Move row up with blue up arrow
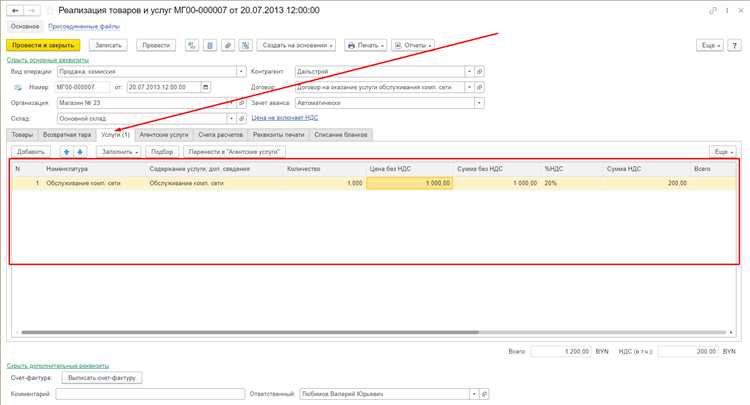Screen dimensions: 750x405 66,151
